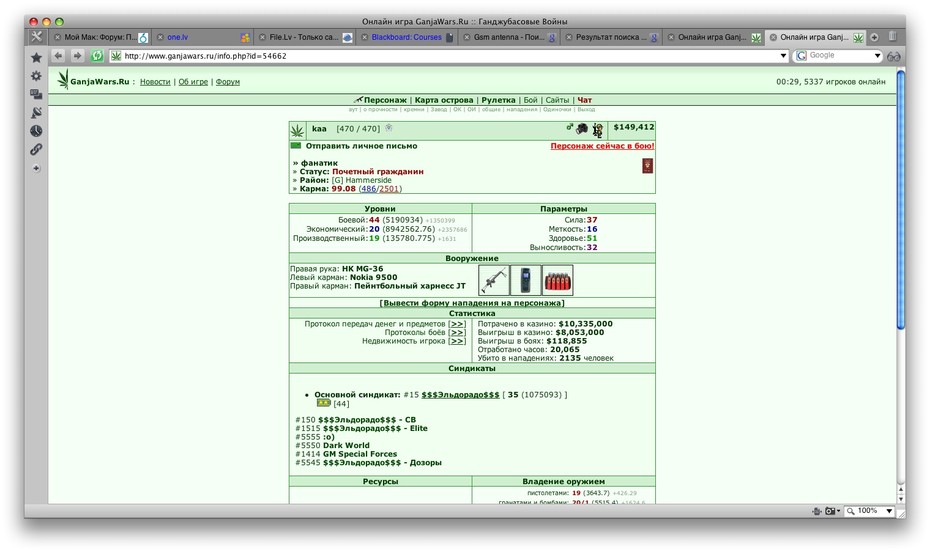This screenshot has height=552, width=930.
Task: Click the Персонаж сейчас в бою link
Action: 602,146
